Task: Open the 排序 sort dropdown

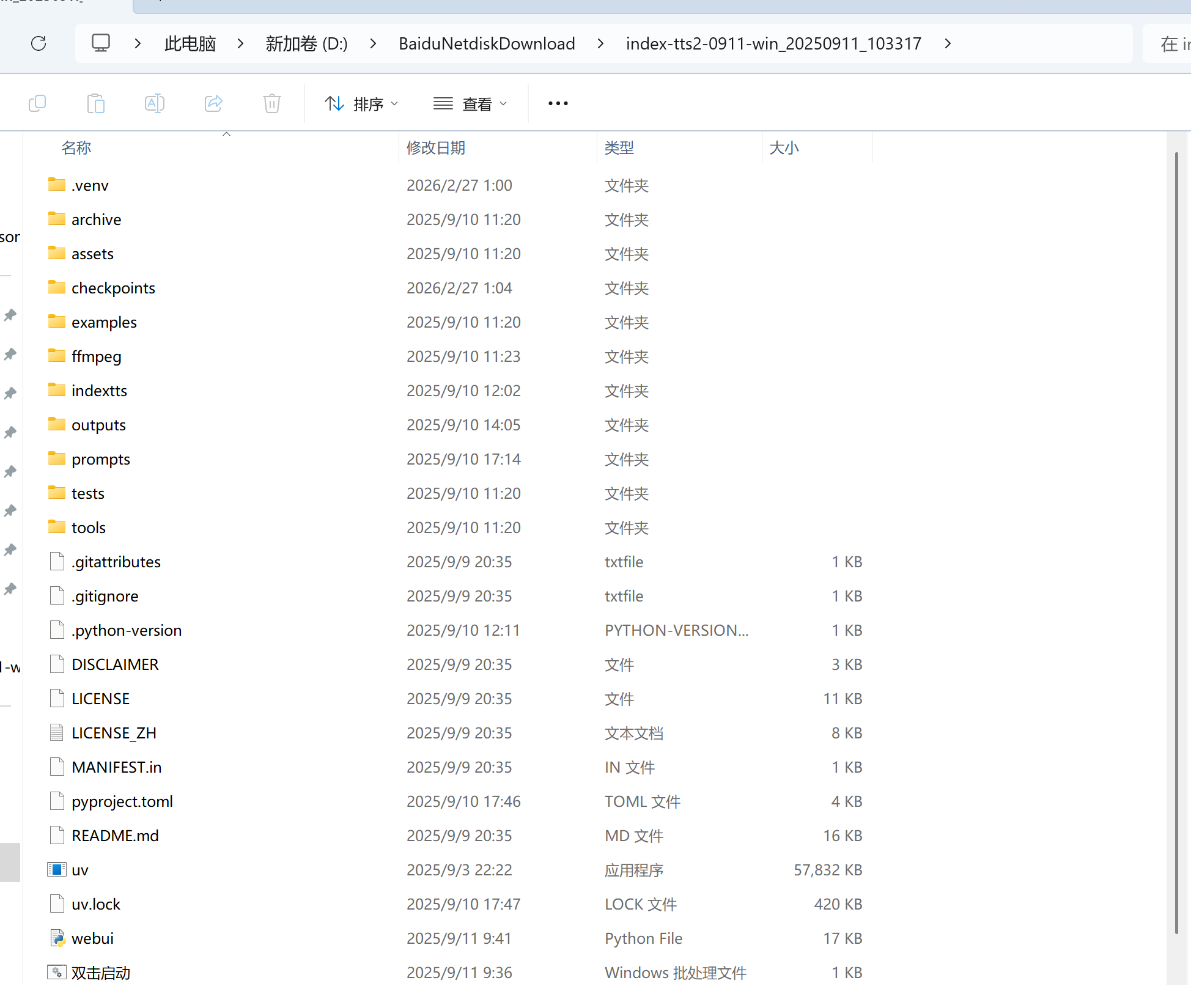Action: coord(361,104)
